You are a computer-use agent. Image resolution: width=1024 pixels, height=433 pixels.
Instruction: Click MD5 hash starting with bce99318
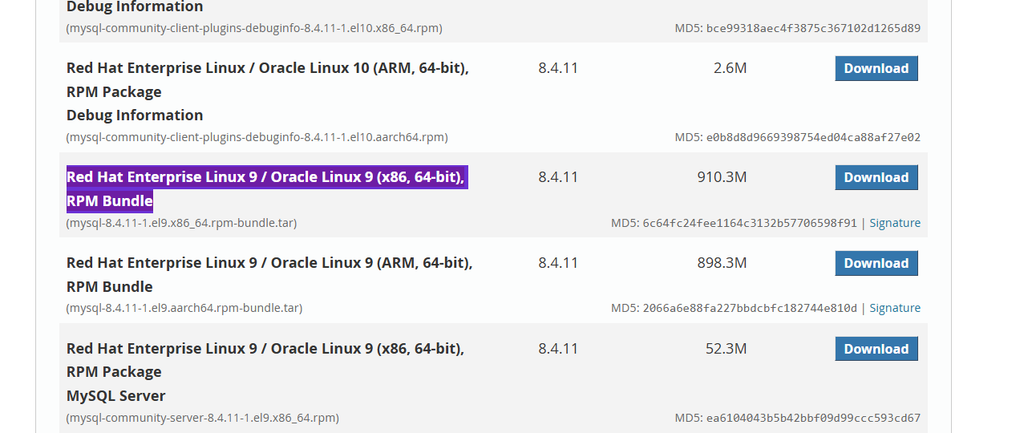814,28
